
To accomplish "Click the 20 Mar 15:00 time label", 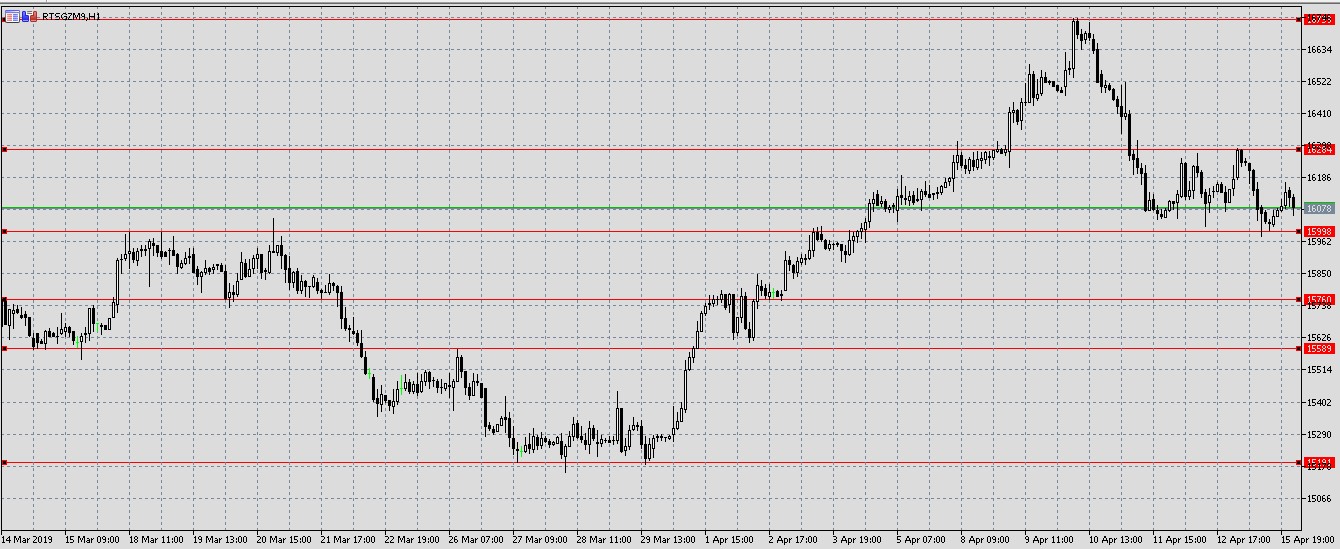I will point(285,540).
